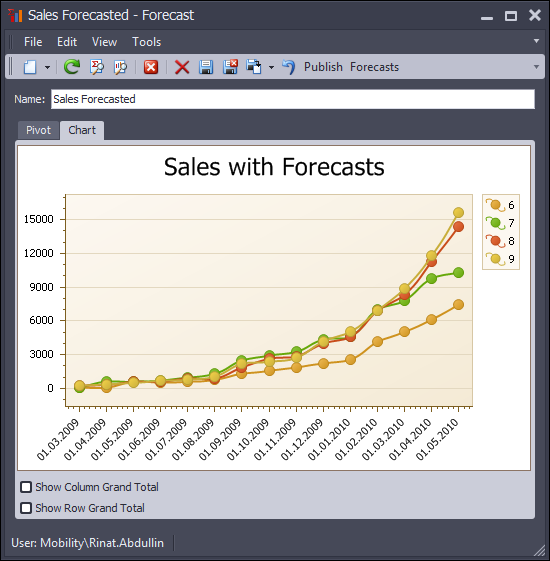The height and width of the screenshot is (561, 550).
Task: Click the Publish toolbar button
Action: pyautogui.click(x=323, y=67)
